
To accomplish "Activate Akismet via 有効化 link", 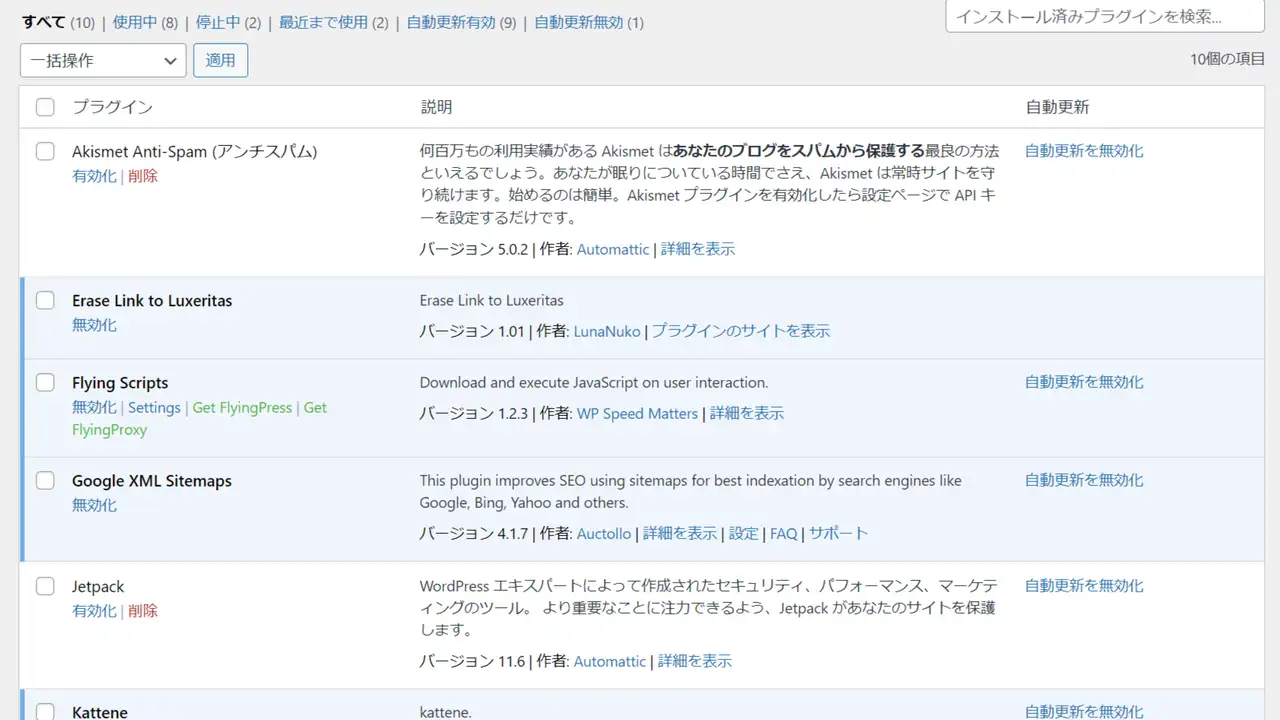I will point(94,176).
